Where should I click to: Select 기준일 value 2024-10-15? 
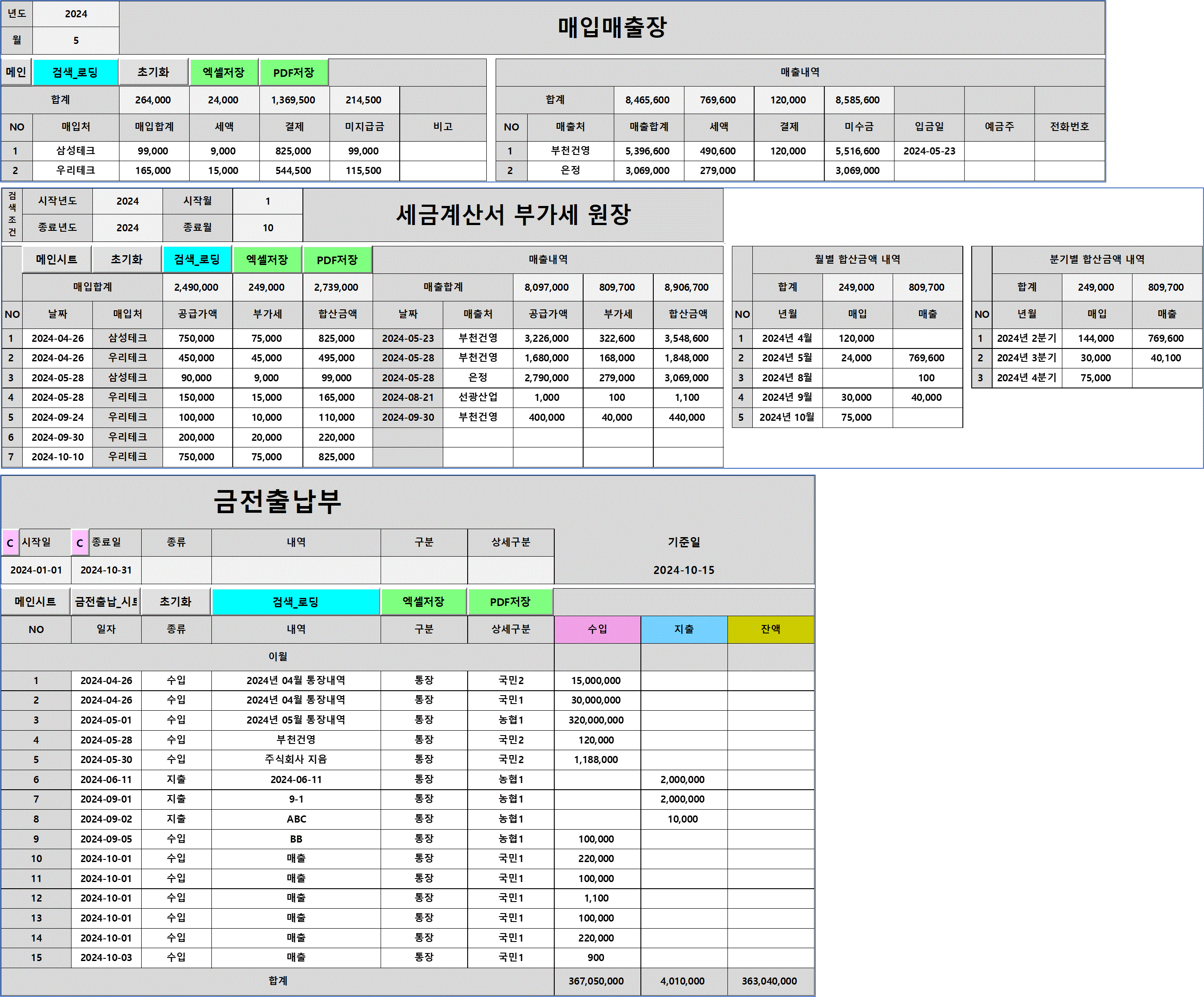[684, 570]
